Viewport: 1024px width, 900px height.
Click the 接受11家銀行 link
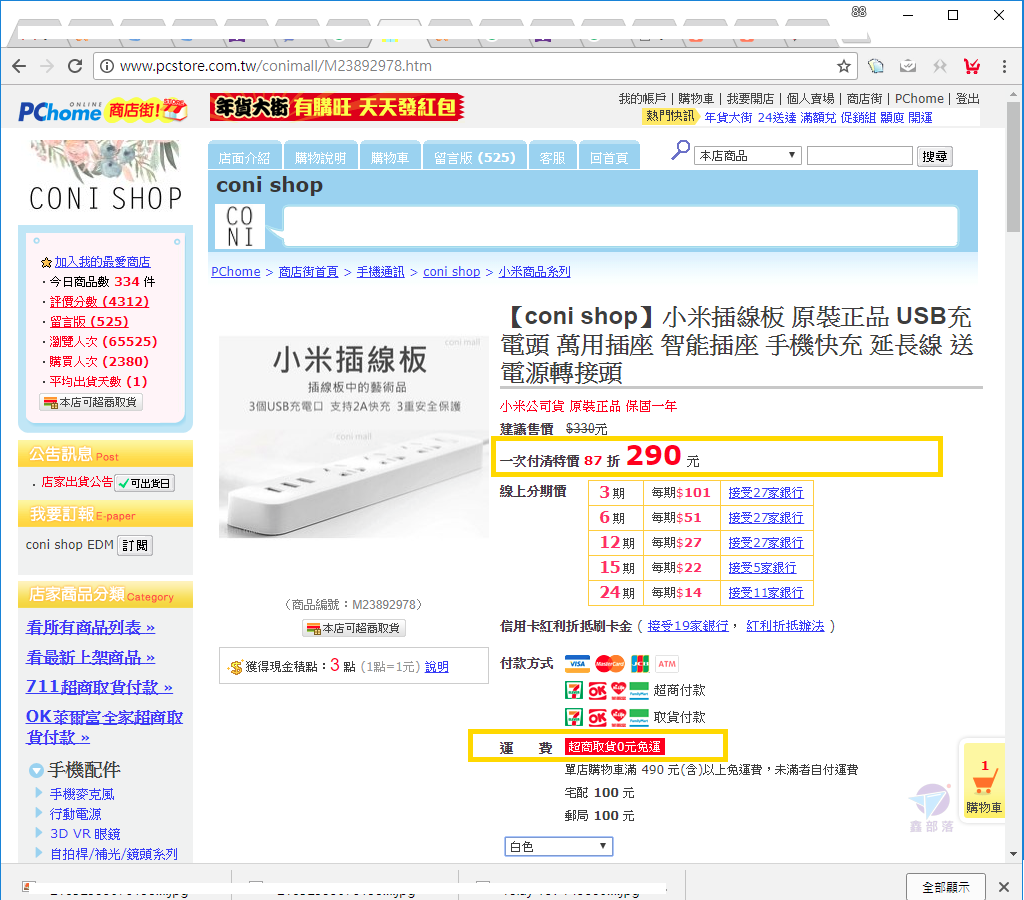(766, 592)
